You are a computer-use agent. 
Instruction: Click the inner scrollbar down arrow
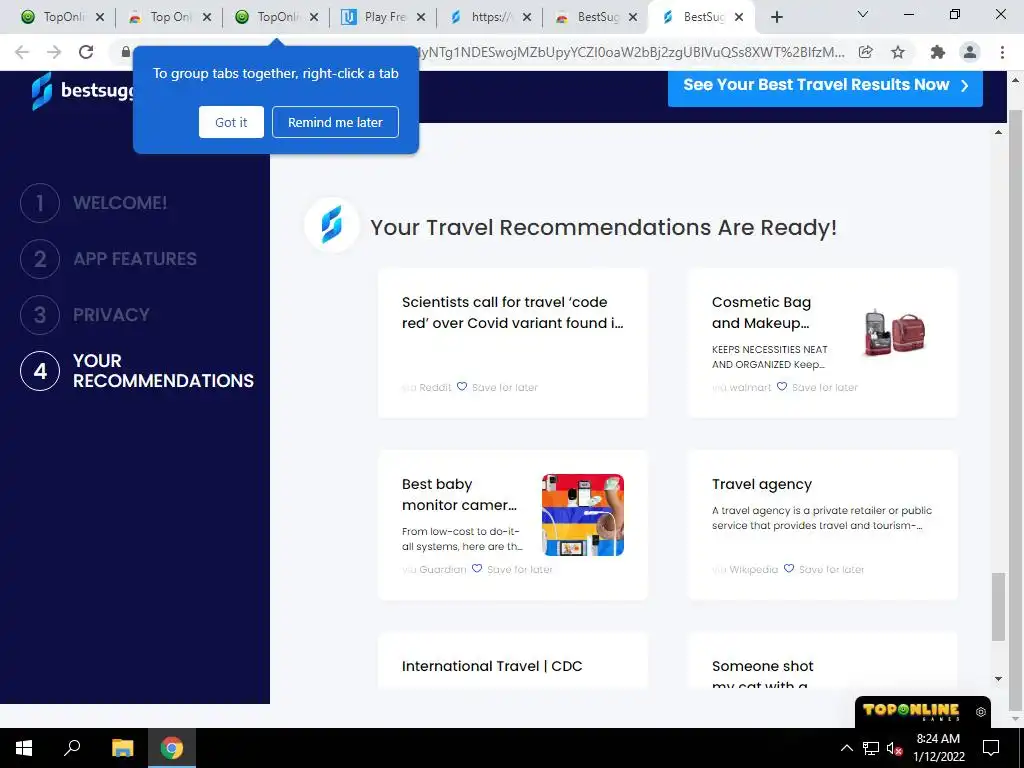tap(999, 679)
